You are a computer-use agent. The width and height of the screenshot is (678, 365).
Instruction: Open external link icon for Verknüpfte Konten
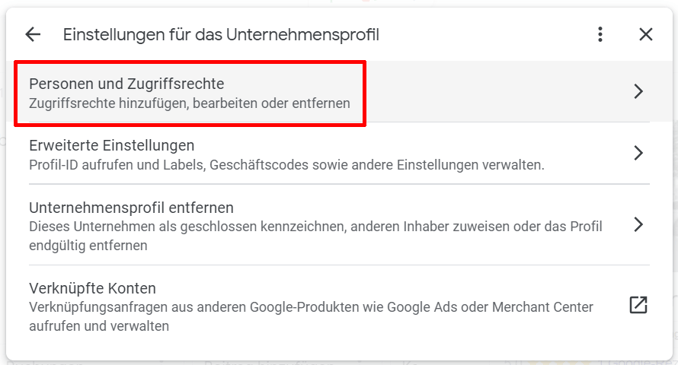638,305
